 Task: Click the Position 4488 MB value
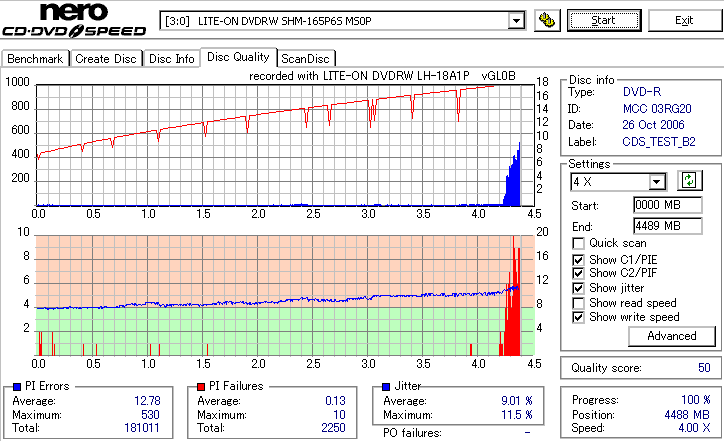click(687, 415)
